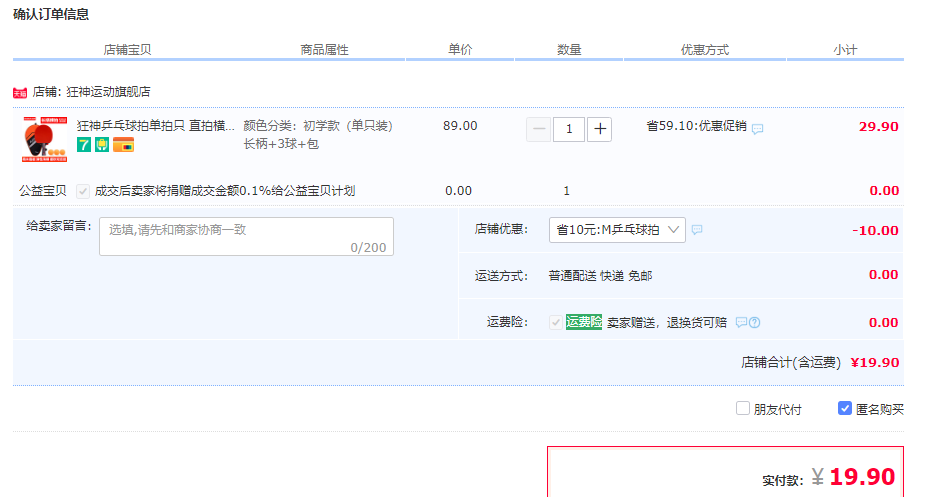
Task: Open the 店铺优惠 discount dropdown
Action: [618, 230]
